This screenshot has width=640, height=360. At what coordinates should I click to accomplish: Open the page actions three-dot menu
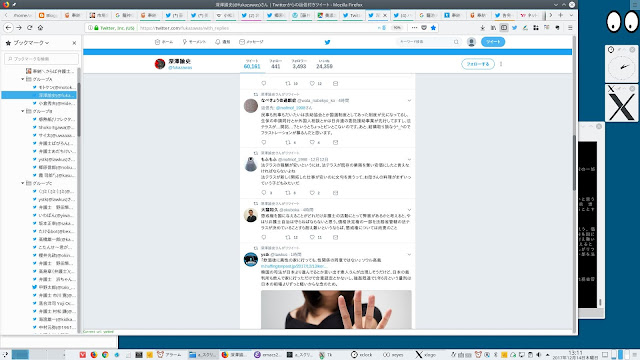(x=414, y=28)
